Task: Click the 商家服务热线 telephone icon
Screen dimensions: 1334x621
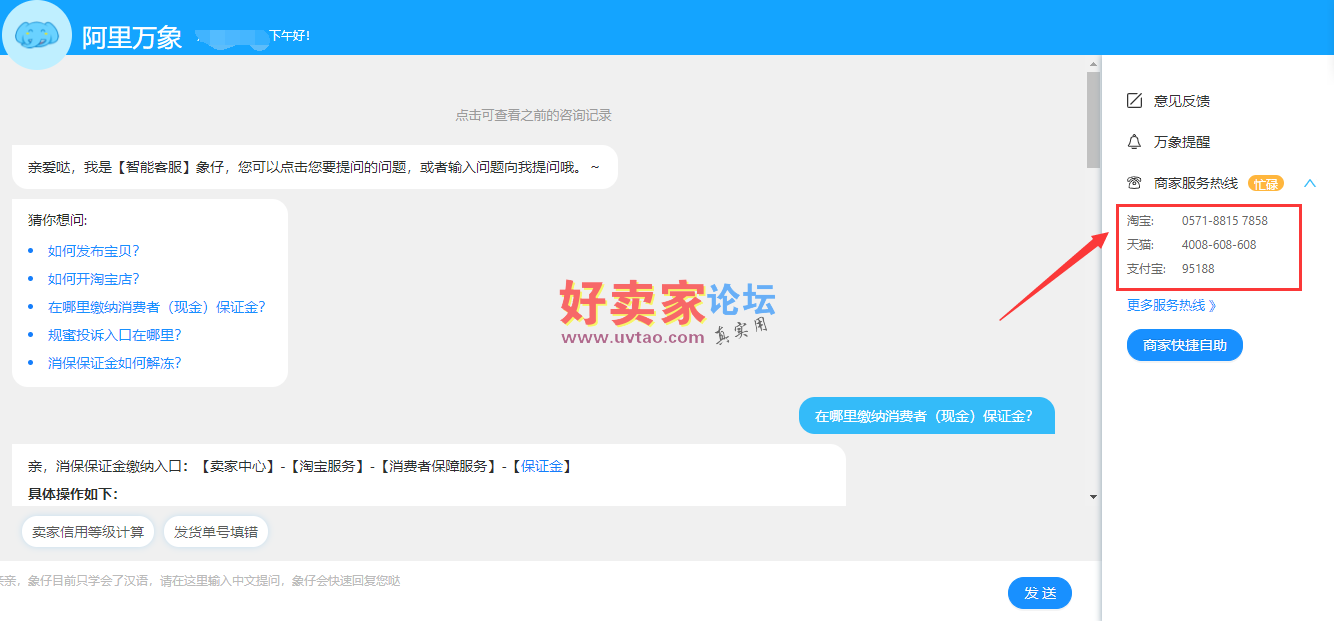Action: pos(1135,183)
